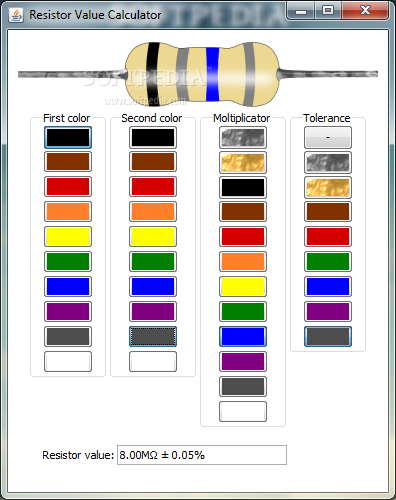Choose black as Second color
Screen dimensions: 396x500
click(153, 137)
